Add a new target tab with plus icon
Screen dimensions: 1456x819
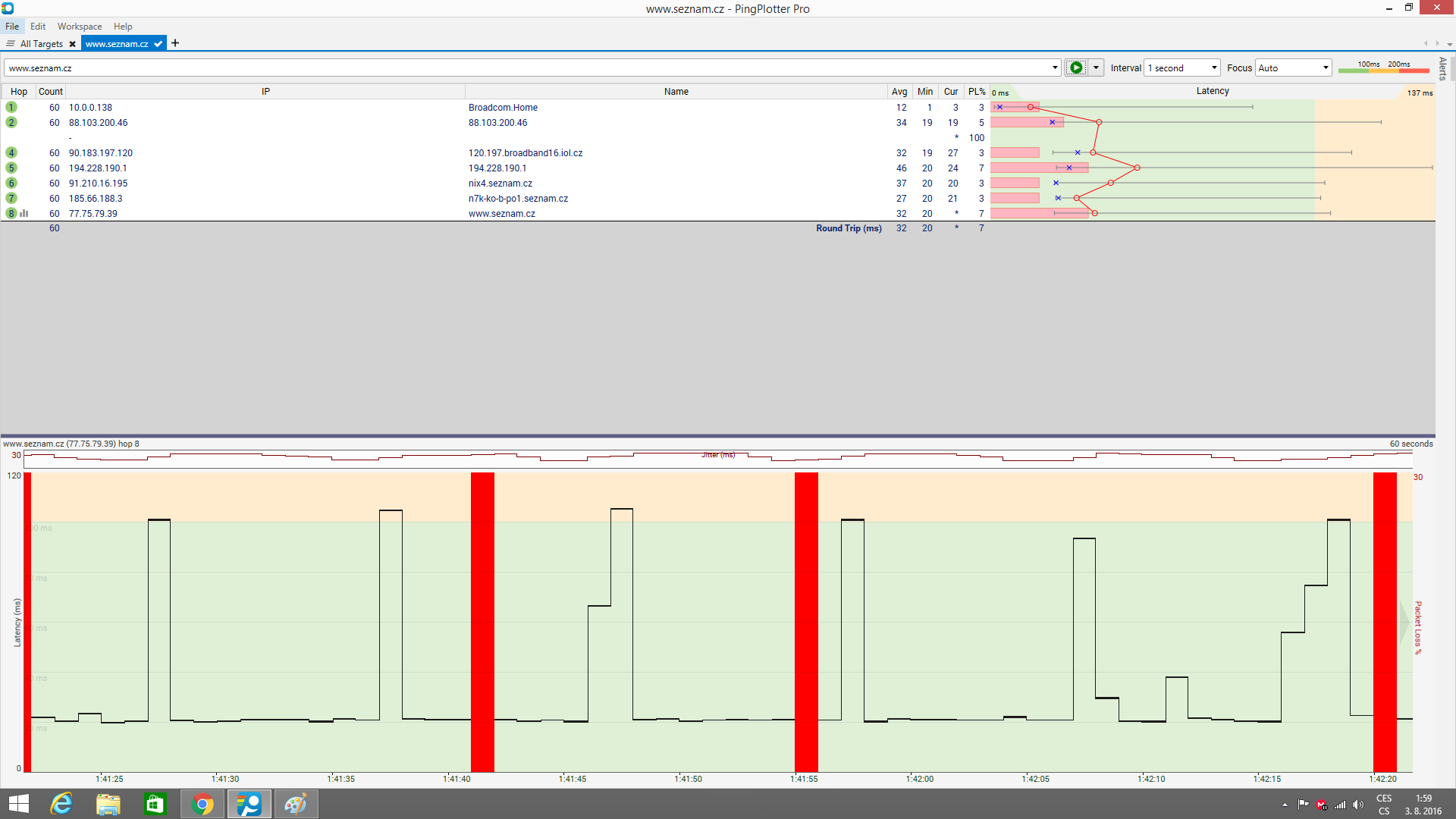pos(175,43)
